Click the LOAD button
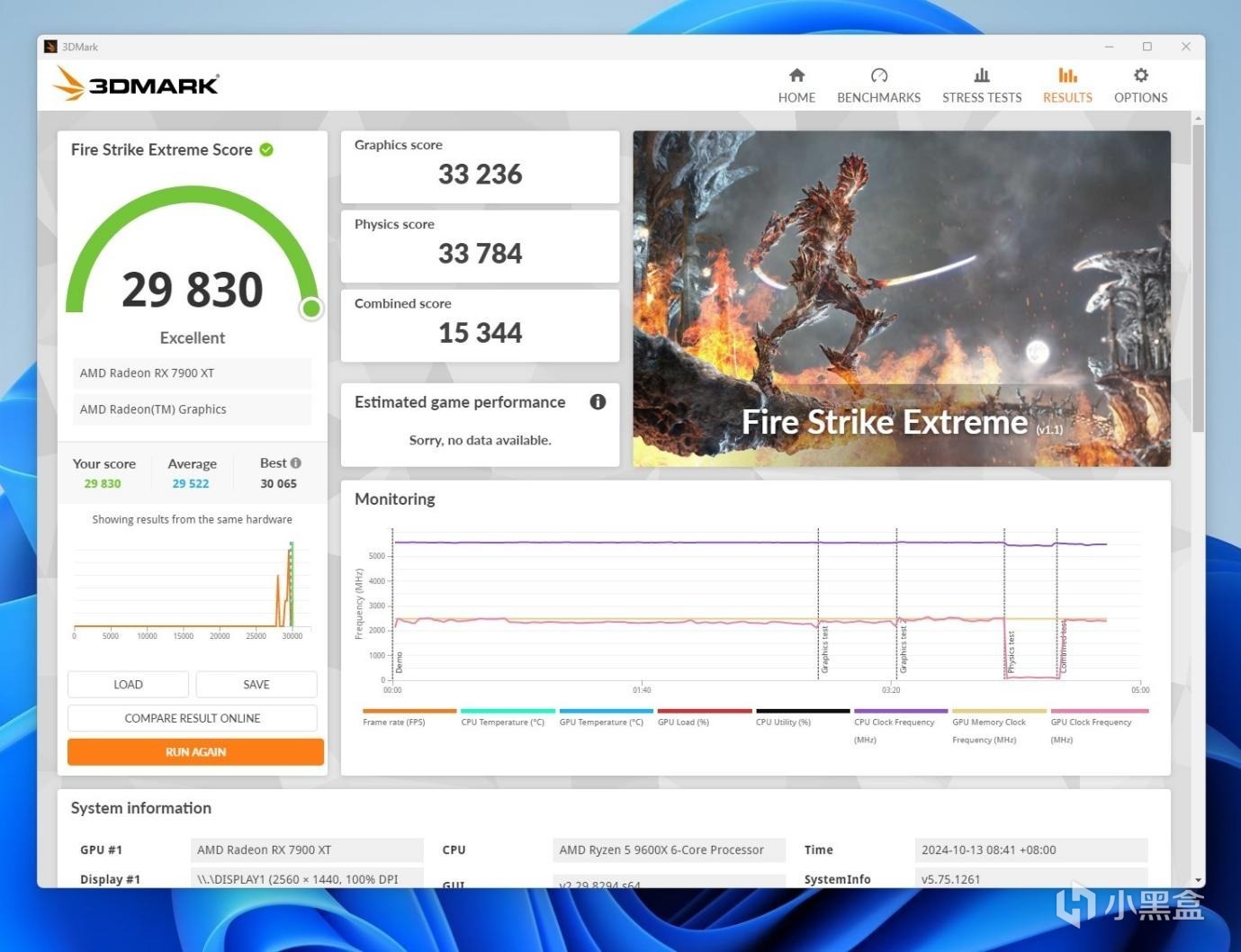This screenshot has width=1241, height=952. click(x=128, y=684)
